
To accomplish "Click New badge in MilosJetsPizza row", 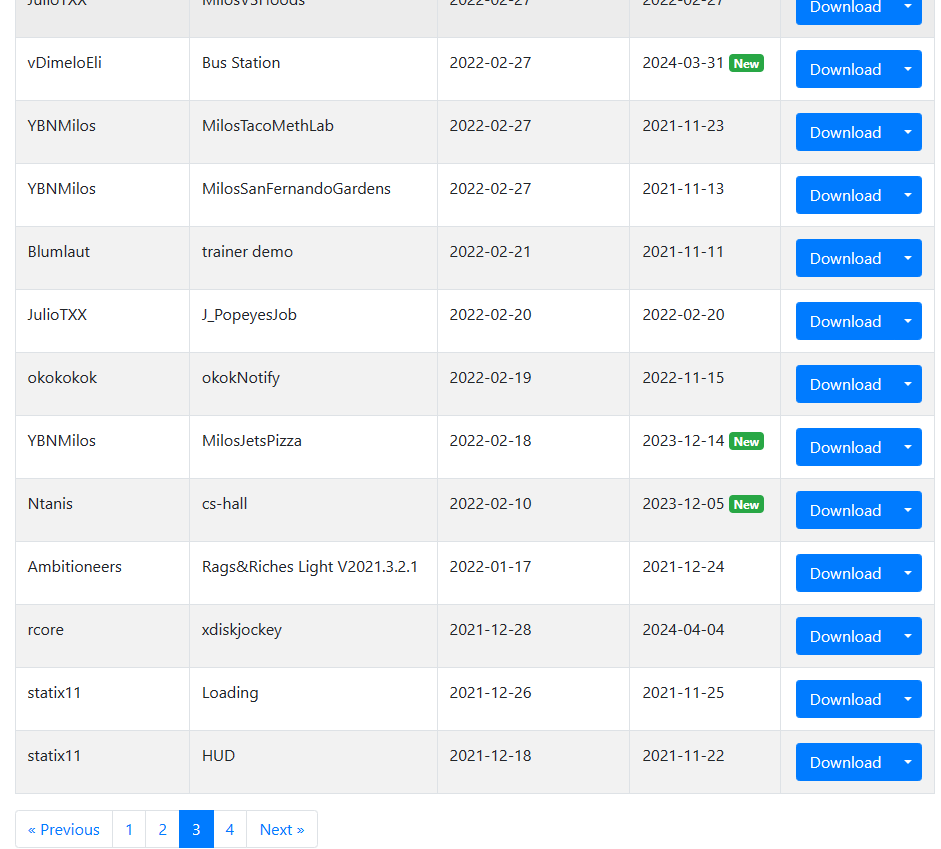I will [746, 442].
